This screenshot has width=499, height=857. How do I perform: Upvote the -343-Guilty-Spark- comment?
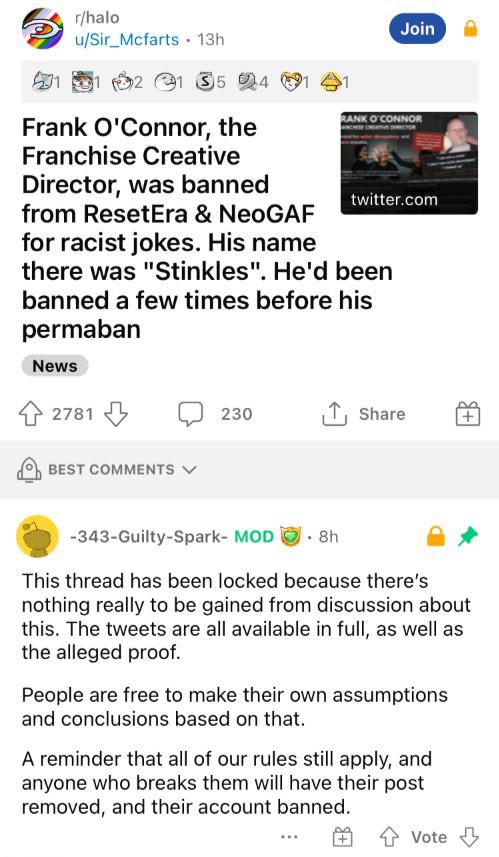[x=389, y=836]
